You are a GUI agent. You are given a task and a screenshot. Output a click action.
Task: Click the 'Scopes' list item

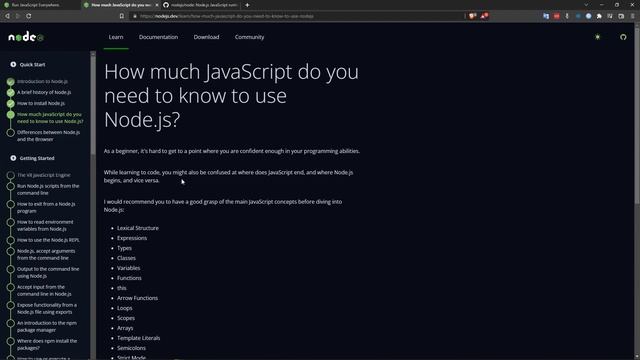126,318
